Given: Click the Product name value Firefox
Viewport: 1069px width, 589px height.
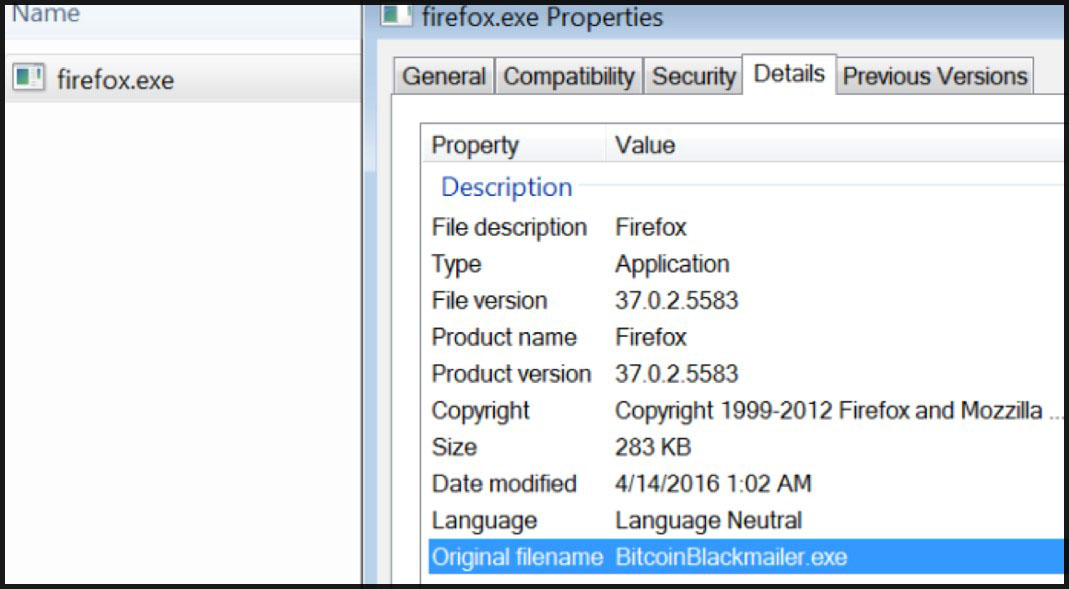Looking at the screenshot, I should (651, 337).
